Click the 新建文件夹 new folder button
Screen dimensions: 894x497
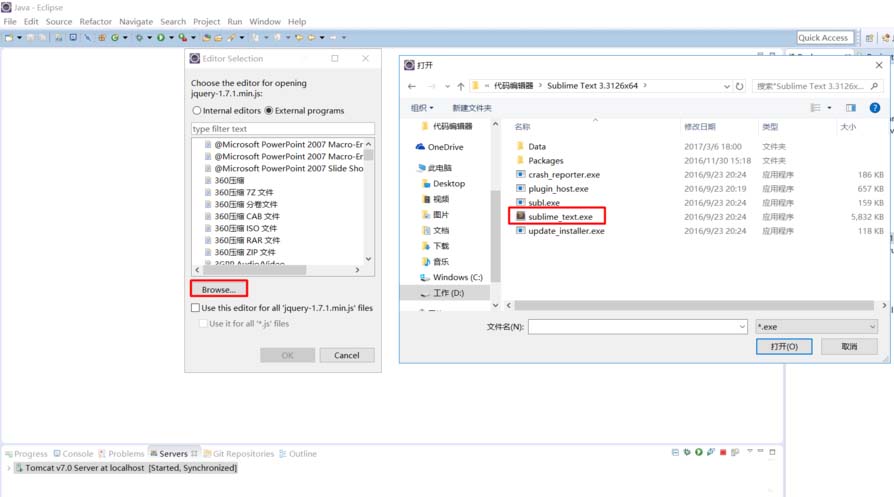click(472, 108)
